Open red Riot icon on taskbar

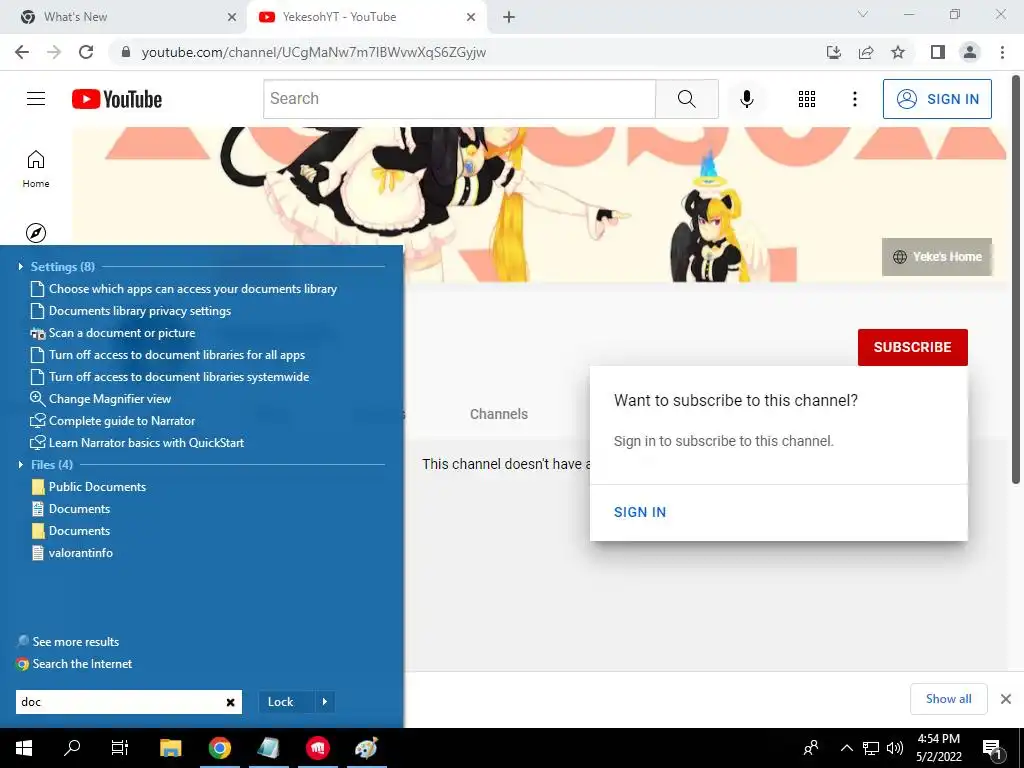317,748
